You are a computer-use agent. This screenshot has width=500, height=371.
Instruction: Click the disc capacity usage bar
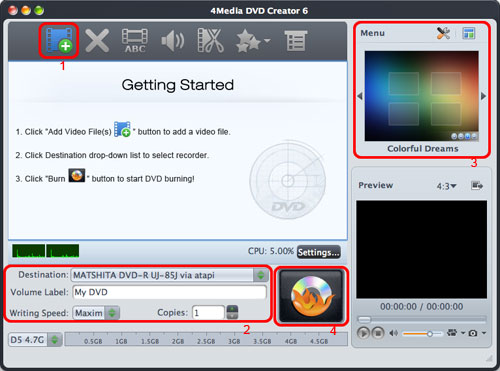(x=206, y=339)
